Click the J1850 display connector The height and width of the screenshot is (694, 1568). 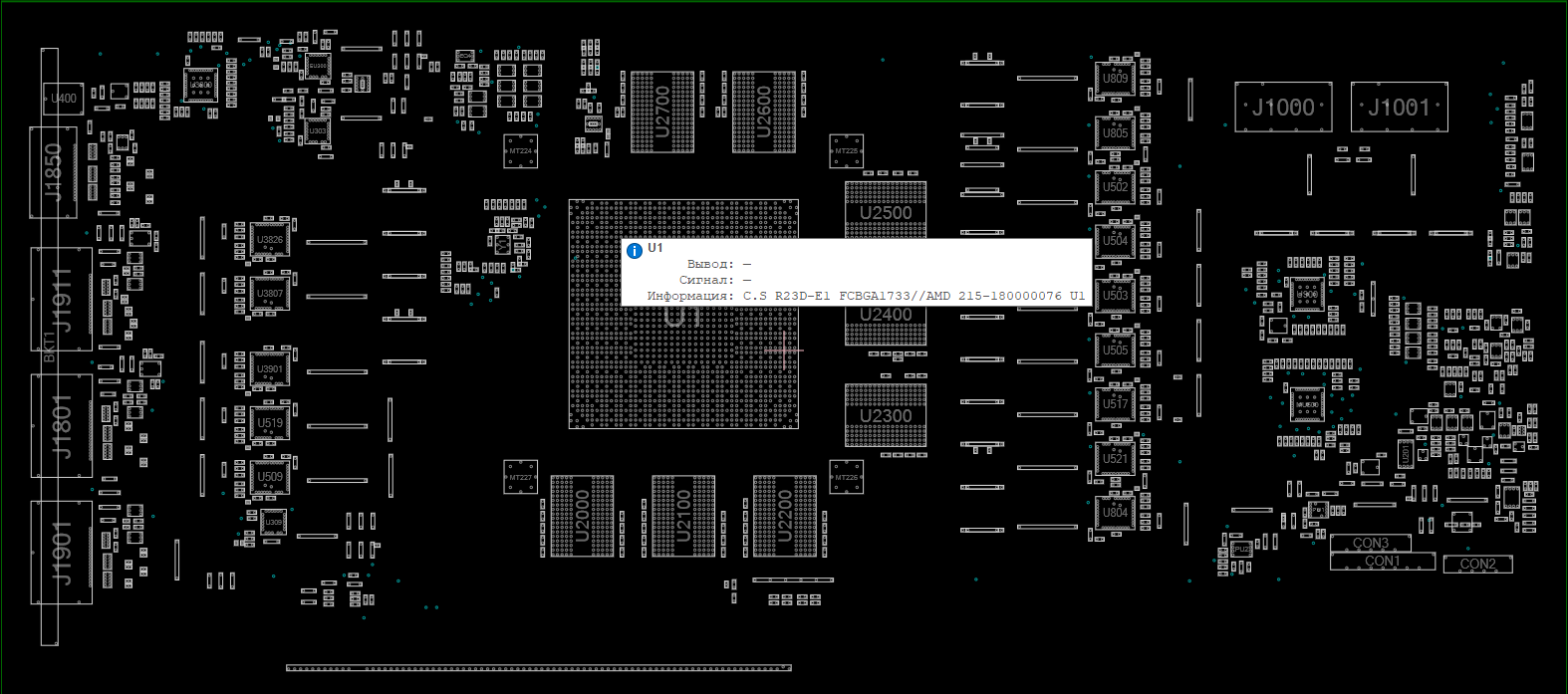[54, 172]
